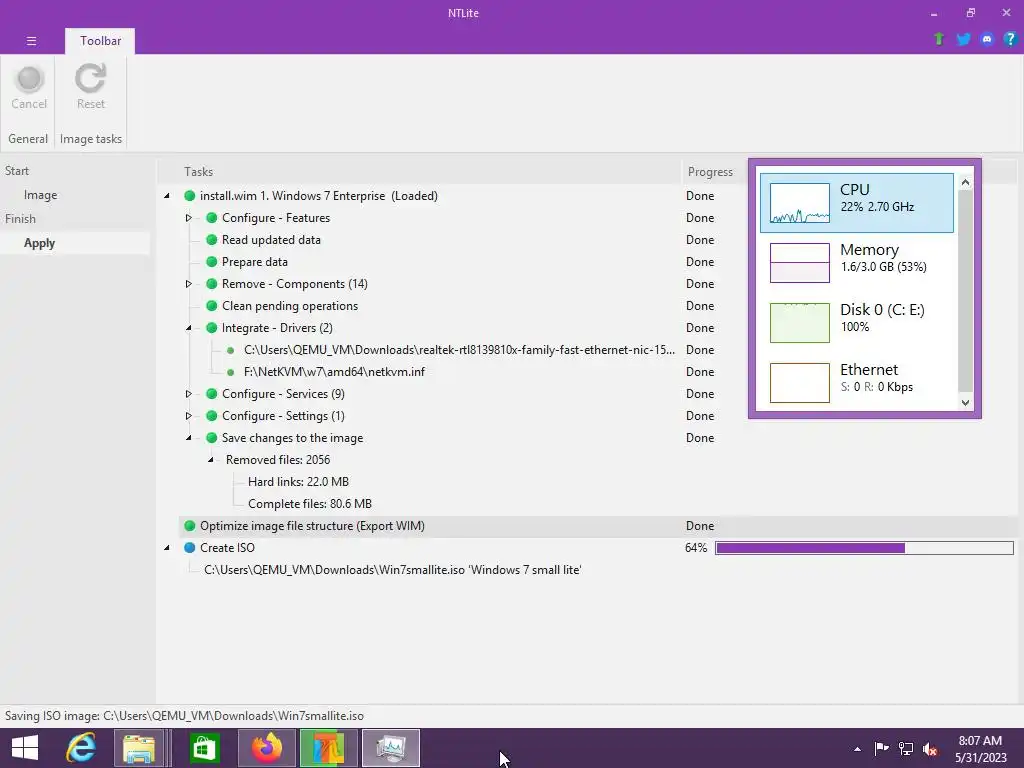The height and width of the screenshot is (768, 1024).
Task: Select Disk 0 (C: E:) in monitor
Action: [857, 323]
